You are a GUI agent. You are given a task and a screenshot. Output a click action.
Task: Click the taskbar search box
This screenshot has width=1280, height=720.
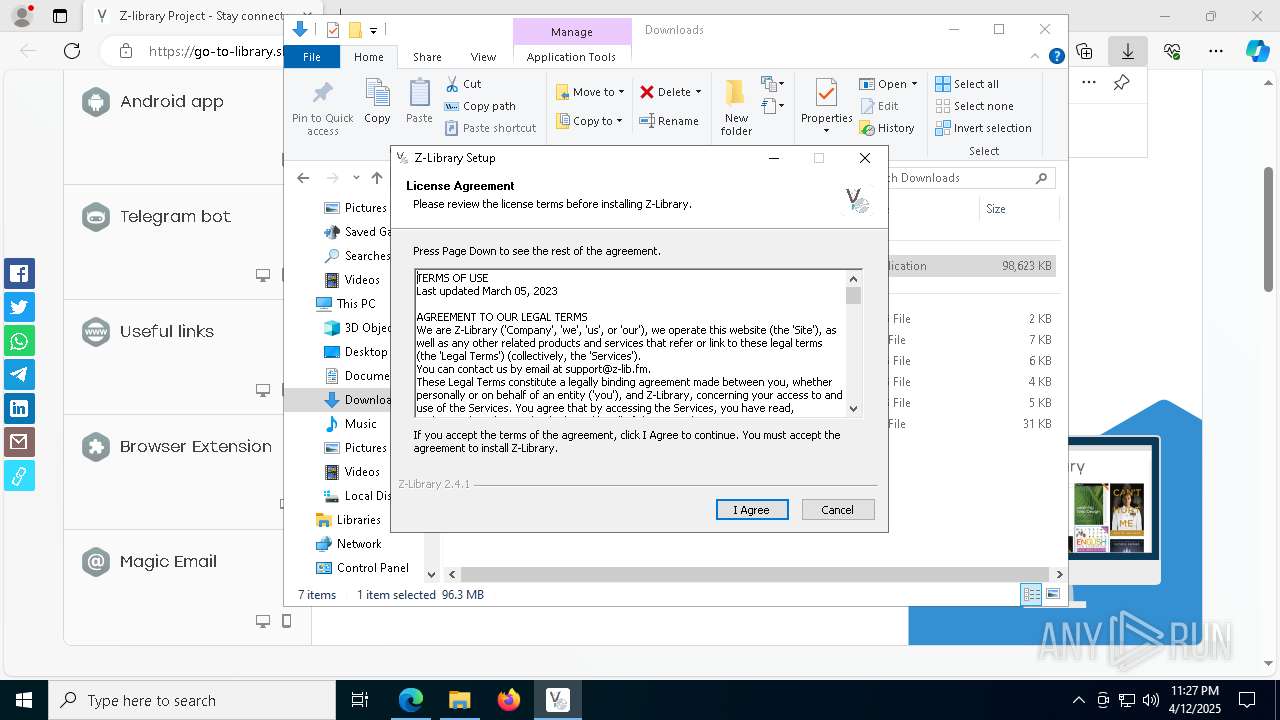click(192, 700)
